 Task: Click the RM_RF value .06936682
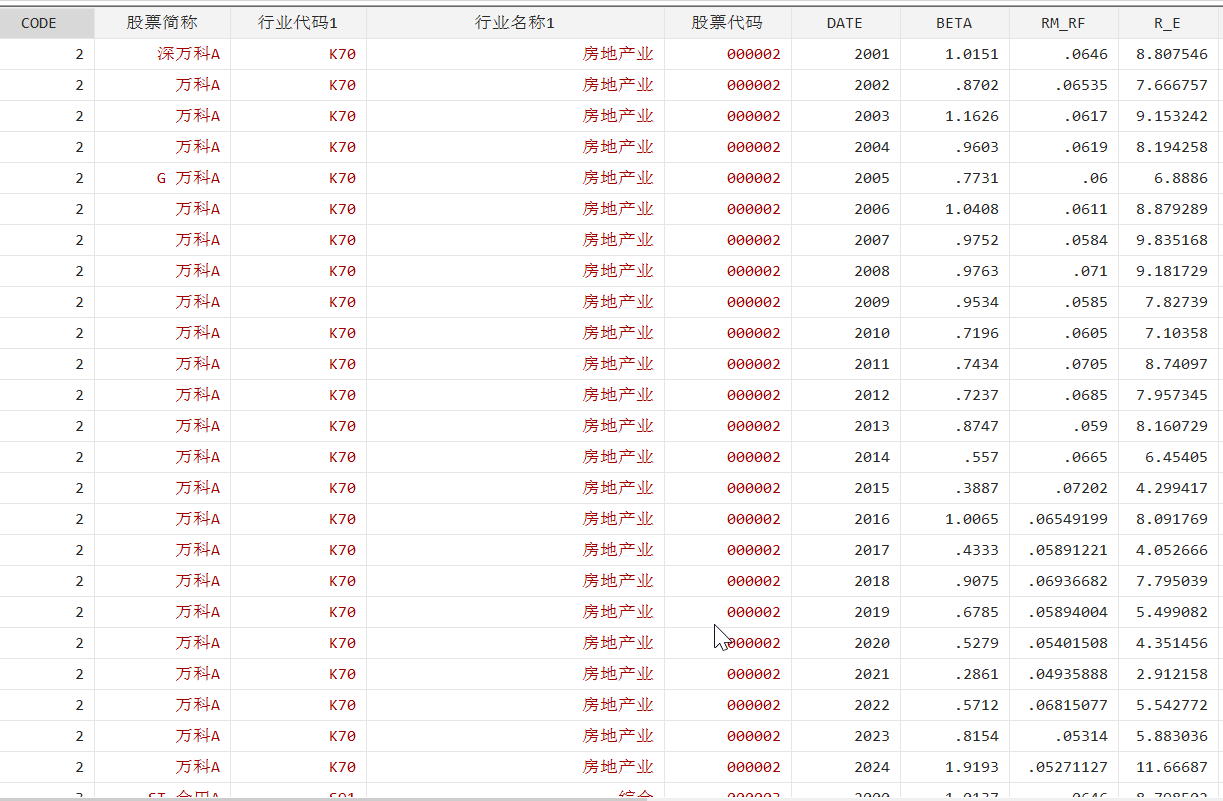pyautogui.click(x=1063, y=581)
